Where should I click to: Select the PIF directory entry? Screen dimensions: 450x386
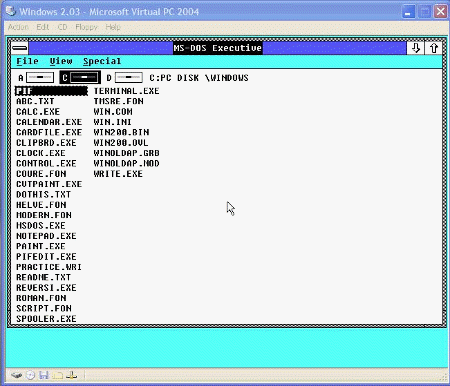point(51,91)
